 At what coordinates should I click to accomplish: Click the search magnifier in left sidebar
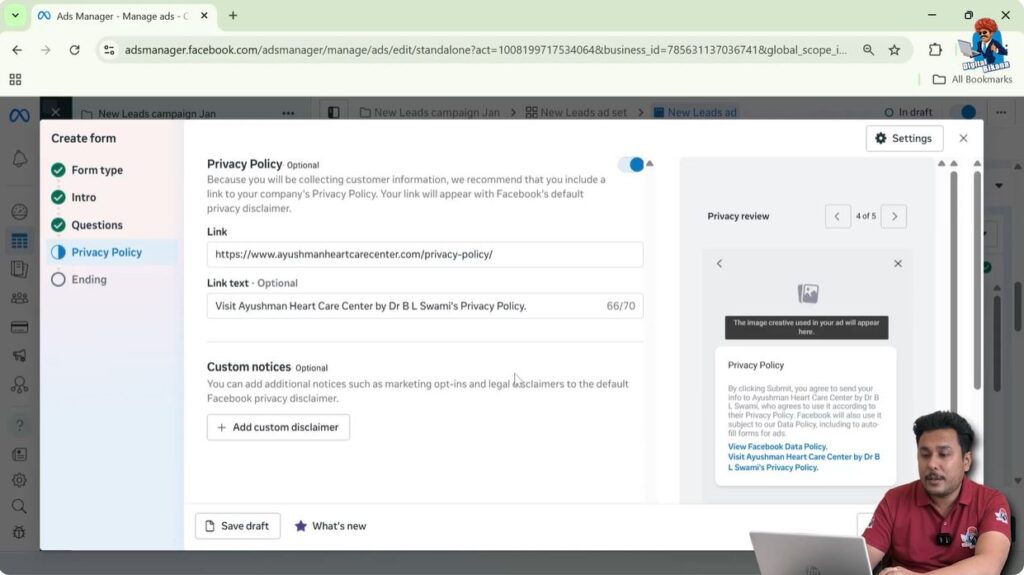pyautogui.click(x=20, y=506)
